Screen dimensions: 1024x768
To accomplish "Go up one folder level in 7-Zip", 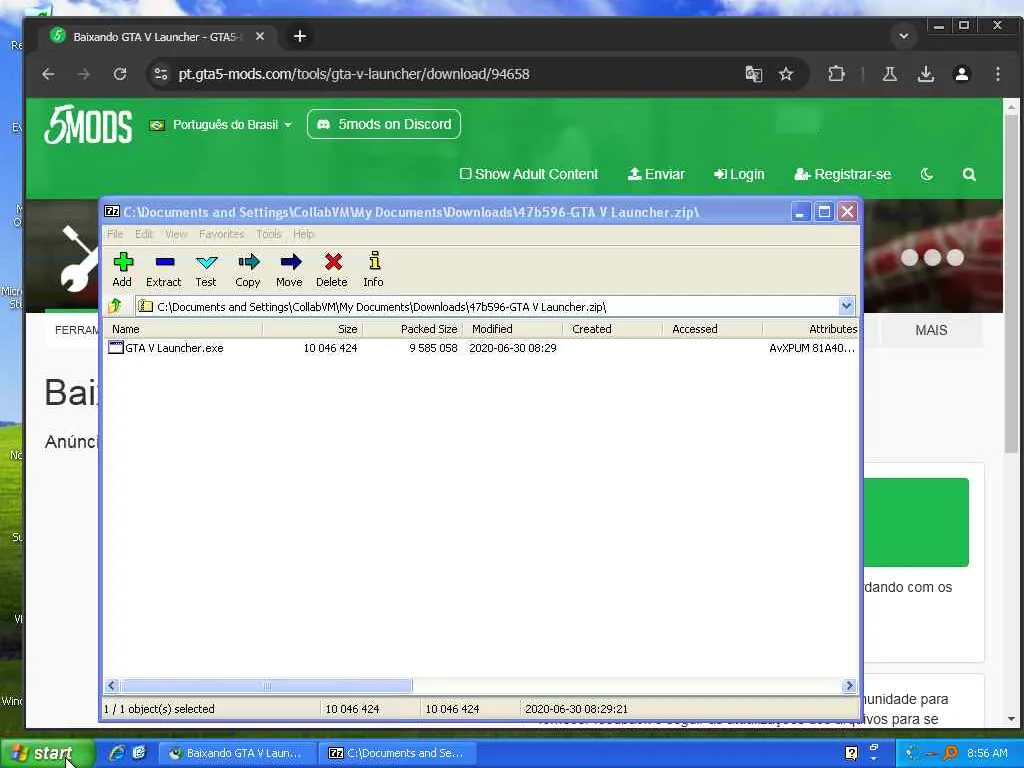I will pos(116,306).
